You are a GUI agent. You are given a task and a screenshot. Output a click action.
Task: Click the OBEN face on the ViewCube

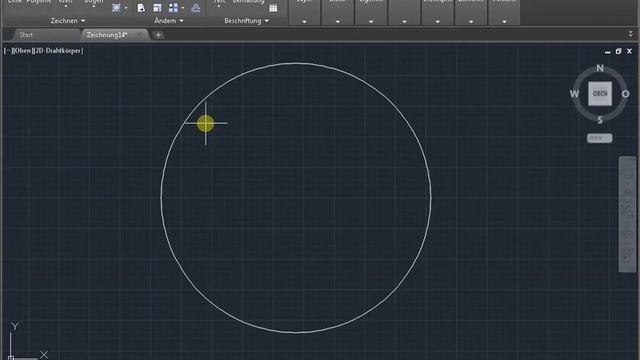[600, 93]
